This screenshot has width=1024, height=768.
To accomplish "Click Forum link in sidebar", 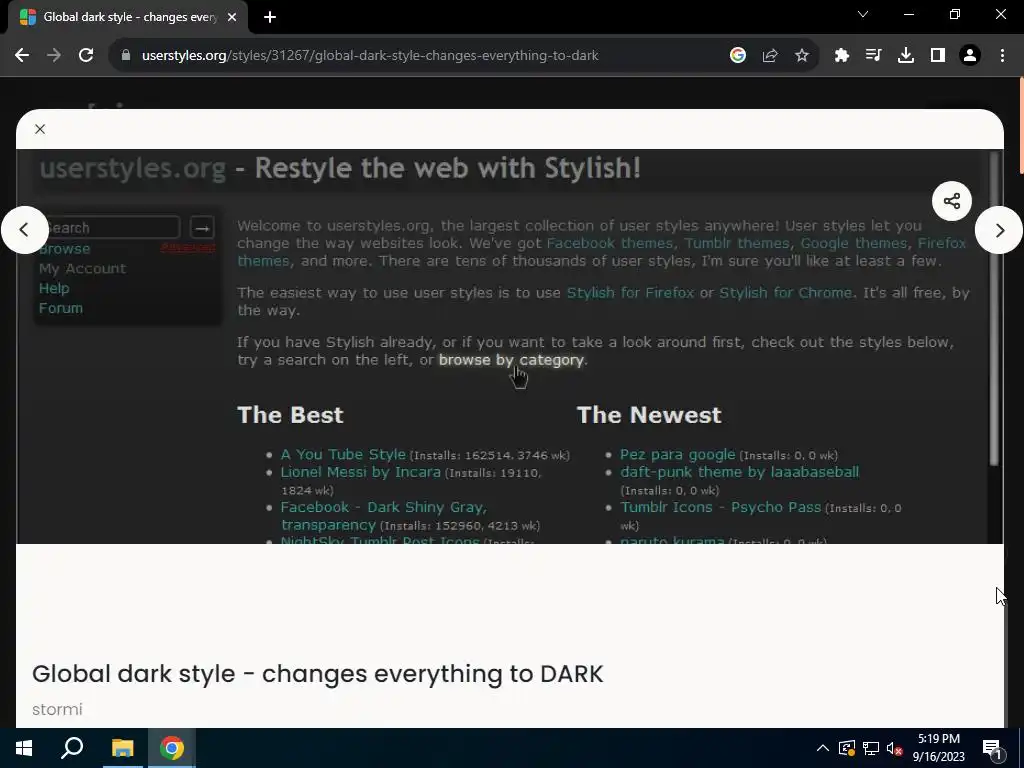I will coord(61,308).
